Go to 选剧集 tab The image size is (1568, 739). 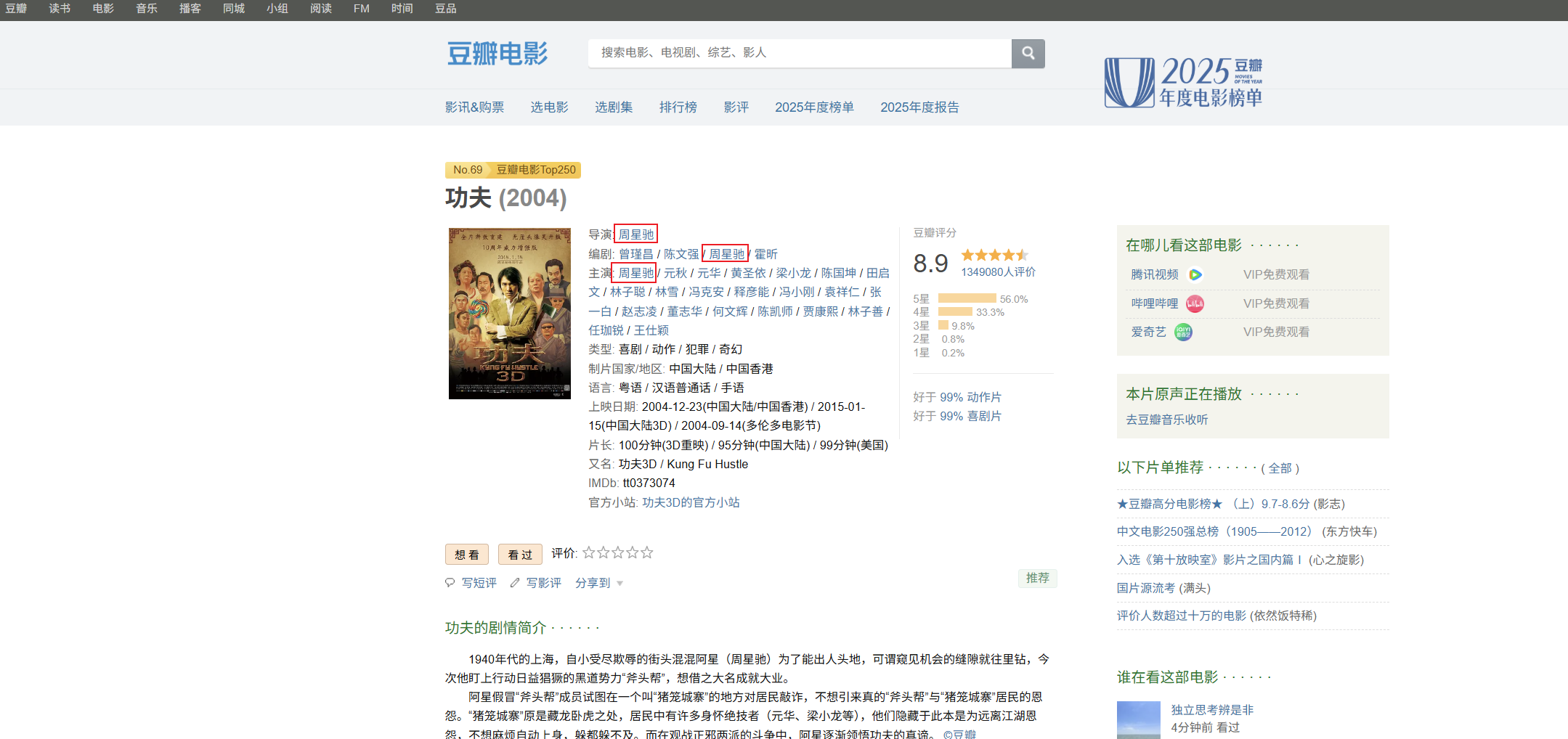[x=614, y=107]
